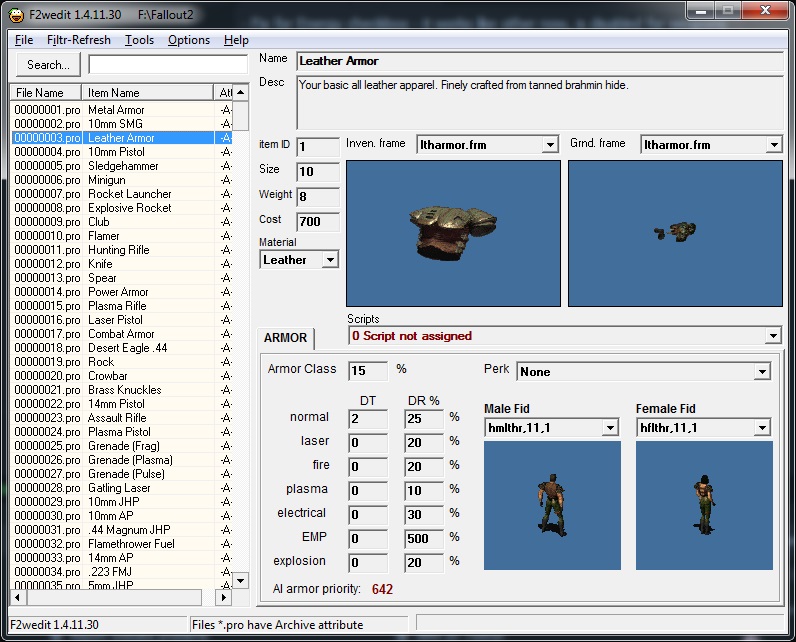Image resolution: width=796 pixels, height=642 pixels.
Task: Click the inventory frame armor preview
Action: point(453,233)
